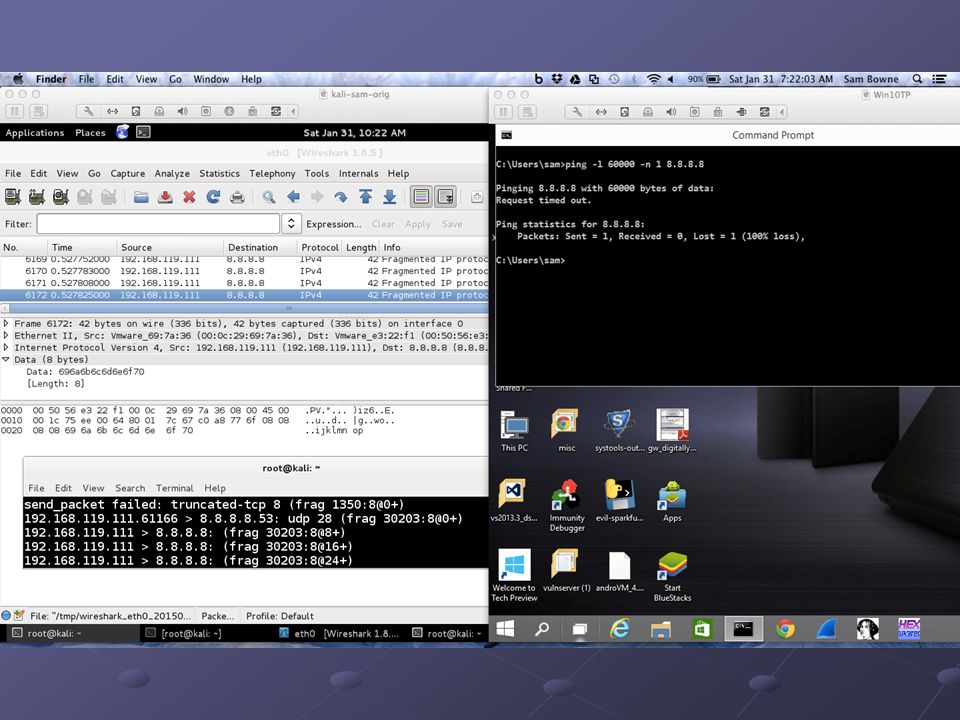Select the This PC desktop icon

[x=514, y=430]
